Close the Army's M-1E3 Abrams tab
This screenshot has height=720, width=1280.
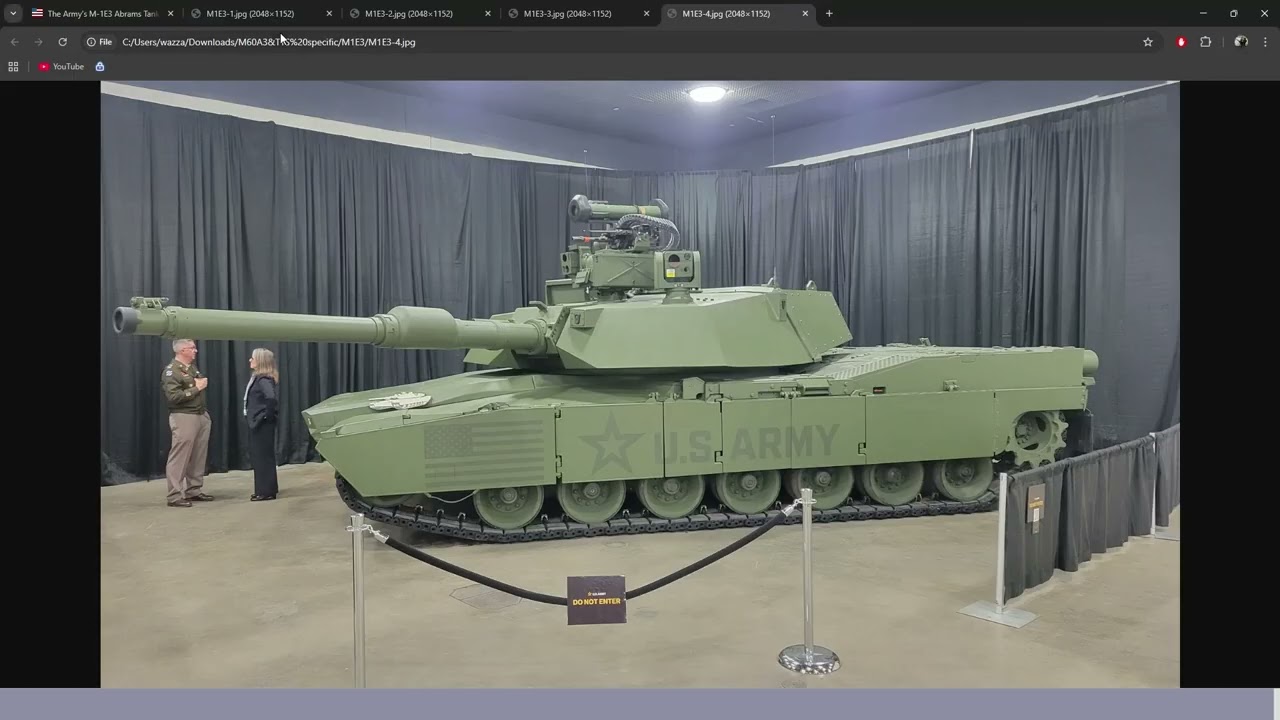tap(170, 14)
